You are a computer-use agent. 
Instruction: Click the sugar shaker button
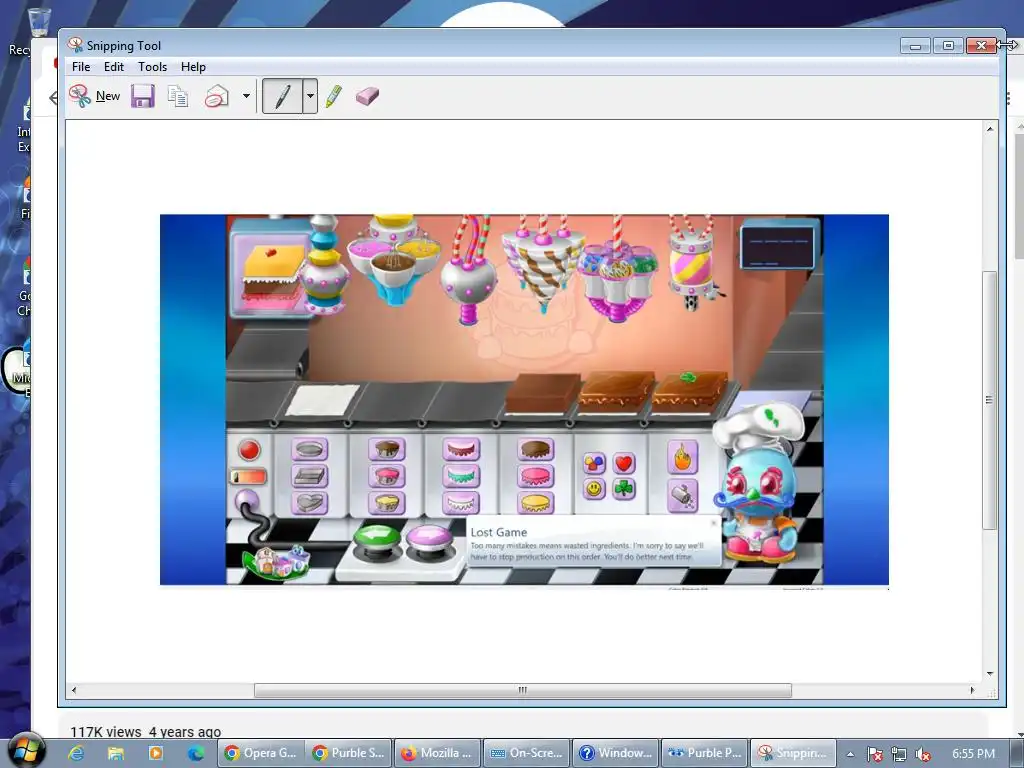tap(682, 496)
